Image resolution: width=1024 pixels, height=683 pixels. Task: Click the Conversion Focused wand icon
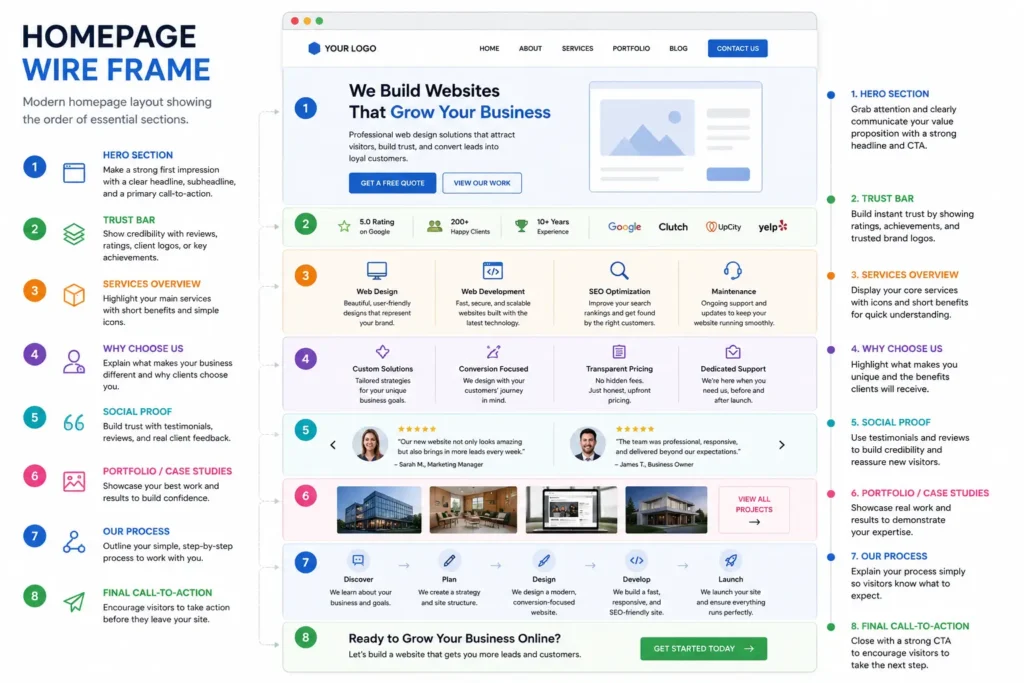[x=493, y=352]
